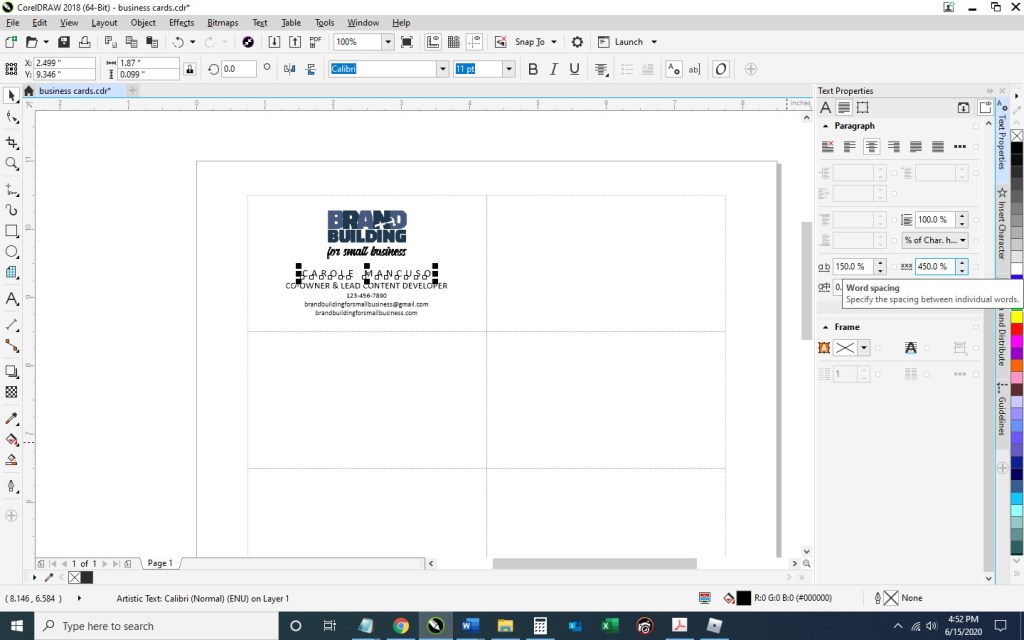Screen dimensions: 1024x640
Task: Open the Calibri font list dropdown
Action: pos(442,69)
